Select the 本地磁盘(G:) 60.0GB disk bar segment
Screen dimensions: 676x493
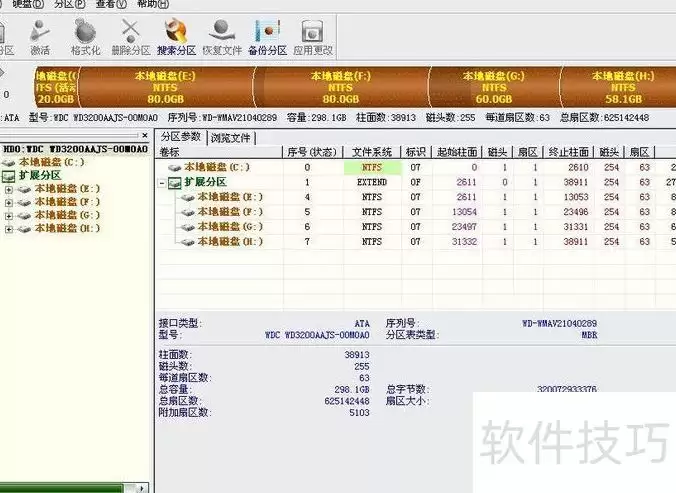(x=494, y=87)
